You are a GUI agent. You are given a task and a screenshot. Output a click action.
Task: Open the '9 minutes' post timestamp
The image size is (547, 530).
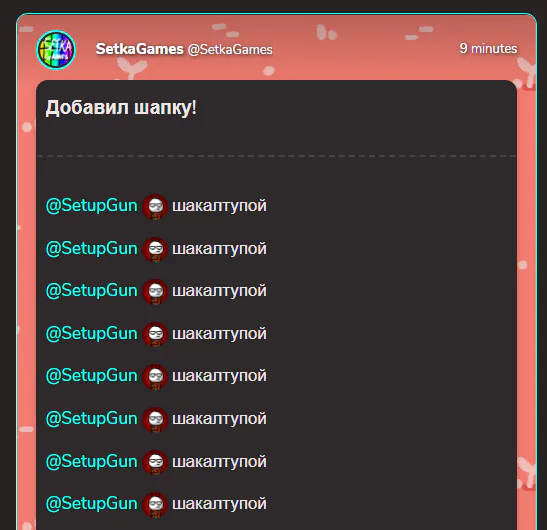pos(488,48)
